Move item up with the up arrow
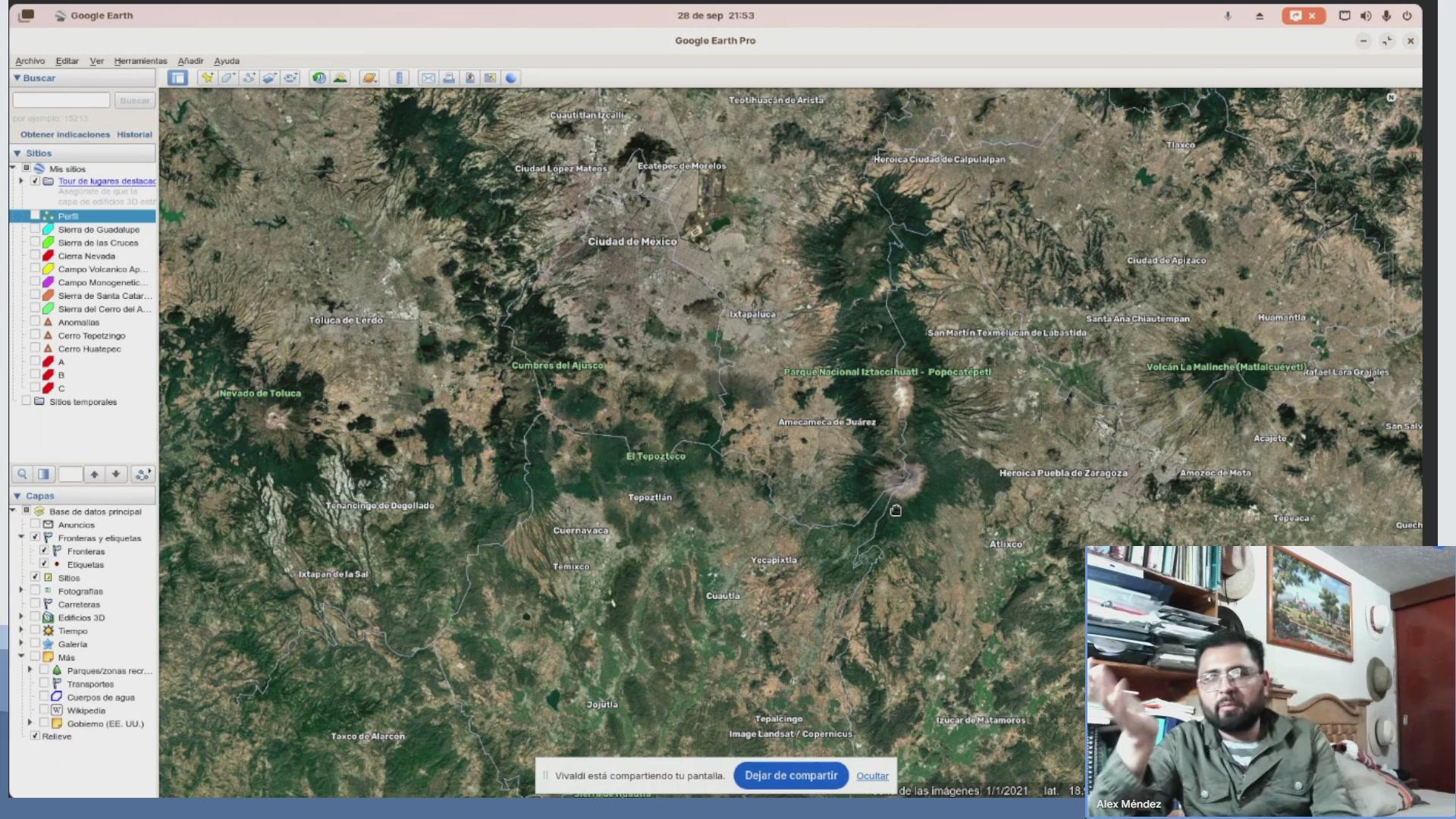Image resolution: width=1456 pixels, height=819 pixels. click(94, 474)
